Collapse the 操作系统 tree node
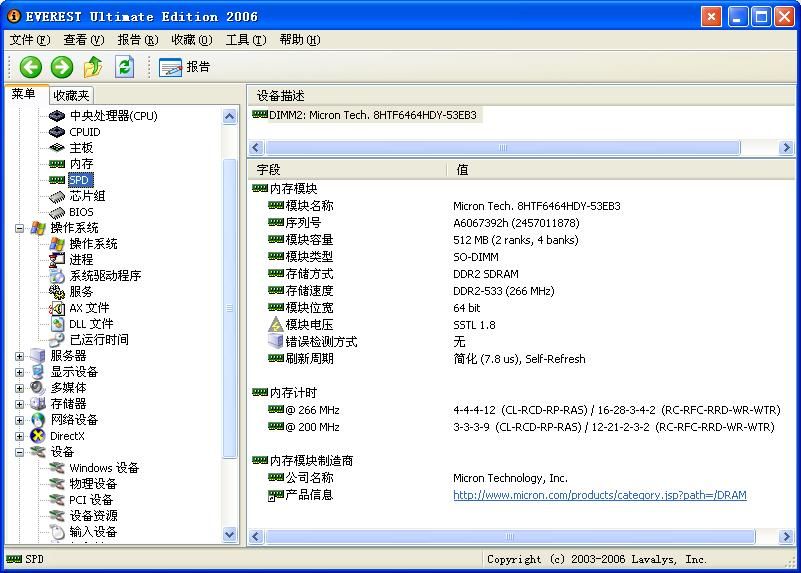 [19, 228]
